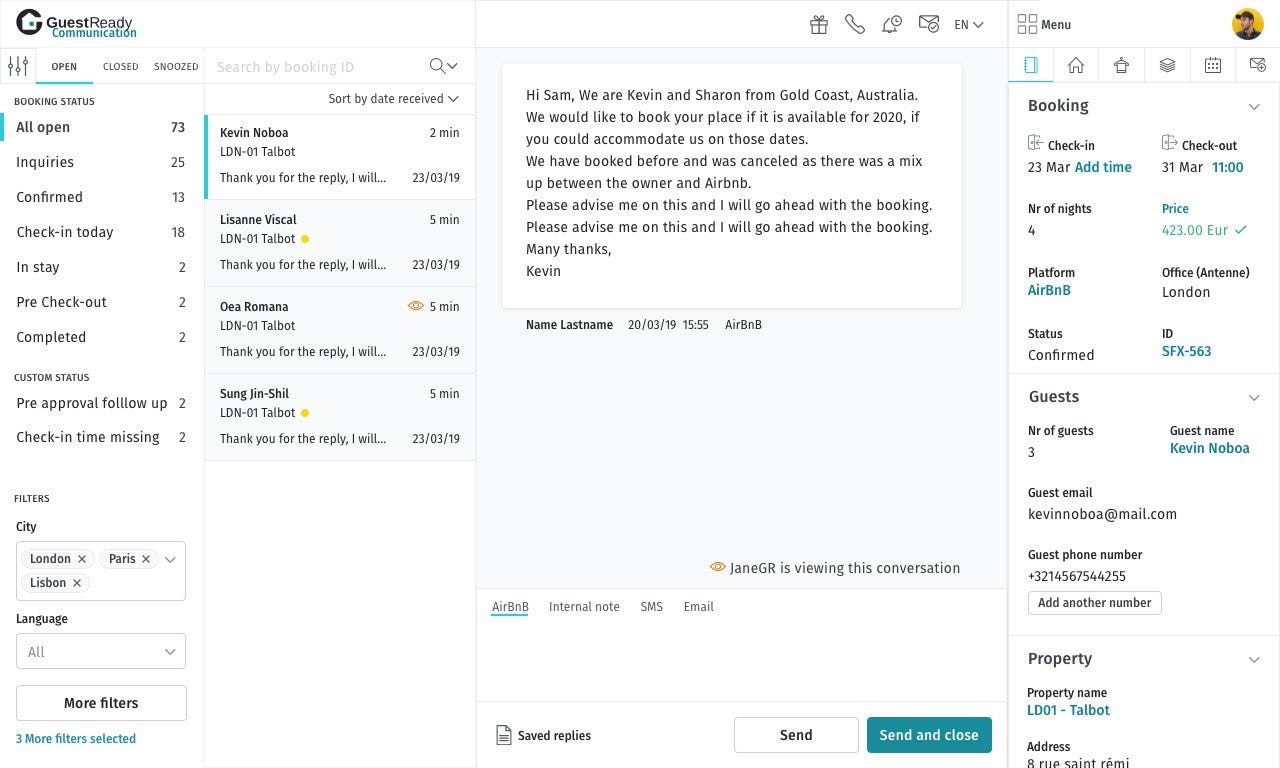Click yellow dot on Lisanne Viscal row
This screenshot has height=768, width=1280.
[305, 239]
